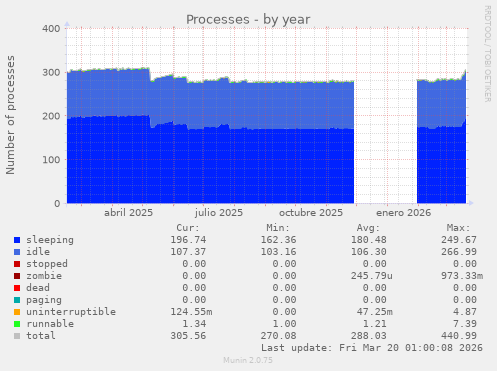Click runnable minimum value 1.00
The height and width of the screenshot is (371, 497).
284,324
